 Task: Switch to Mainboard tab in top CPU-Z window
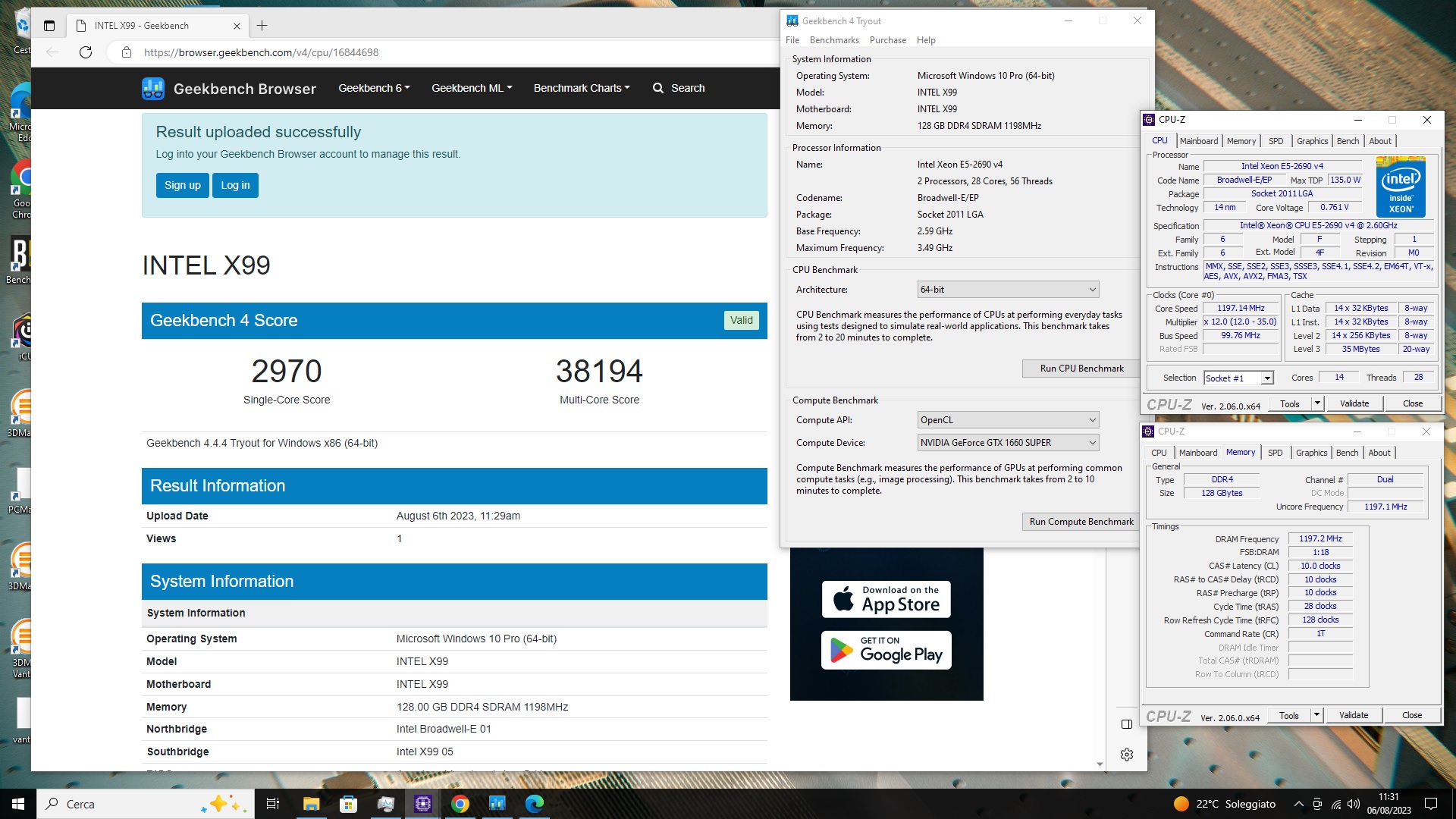tap(1199, 141)
